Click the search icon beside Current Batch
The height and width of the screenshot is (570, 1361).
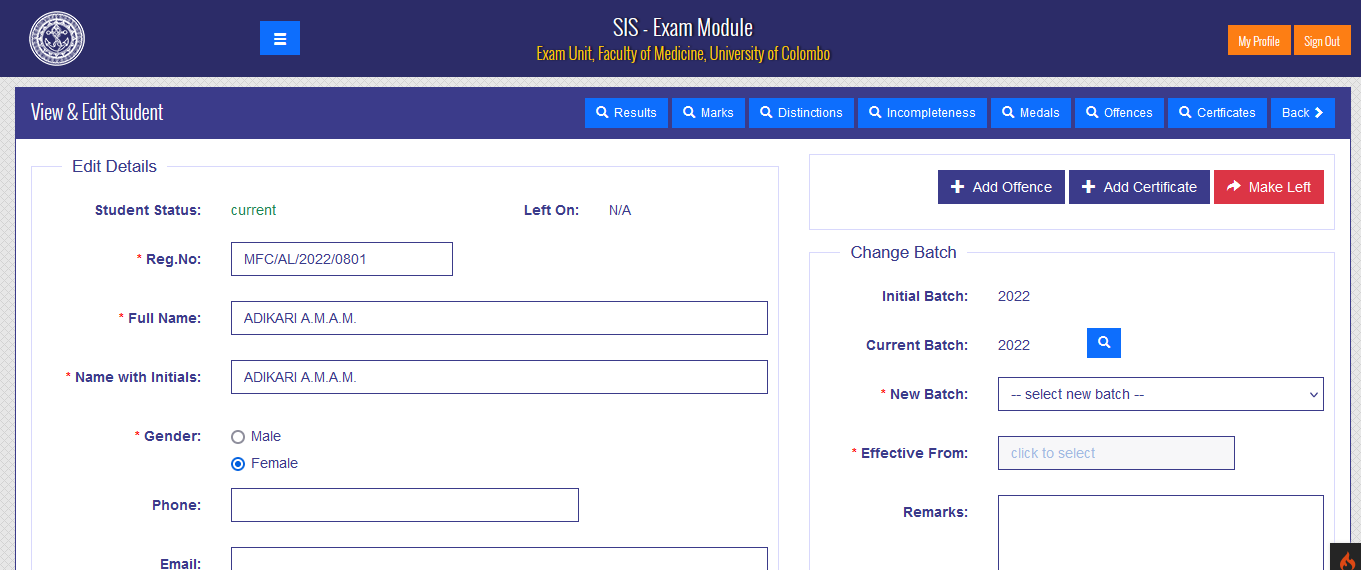1104,343
